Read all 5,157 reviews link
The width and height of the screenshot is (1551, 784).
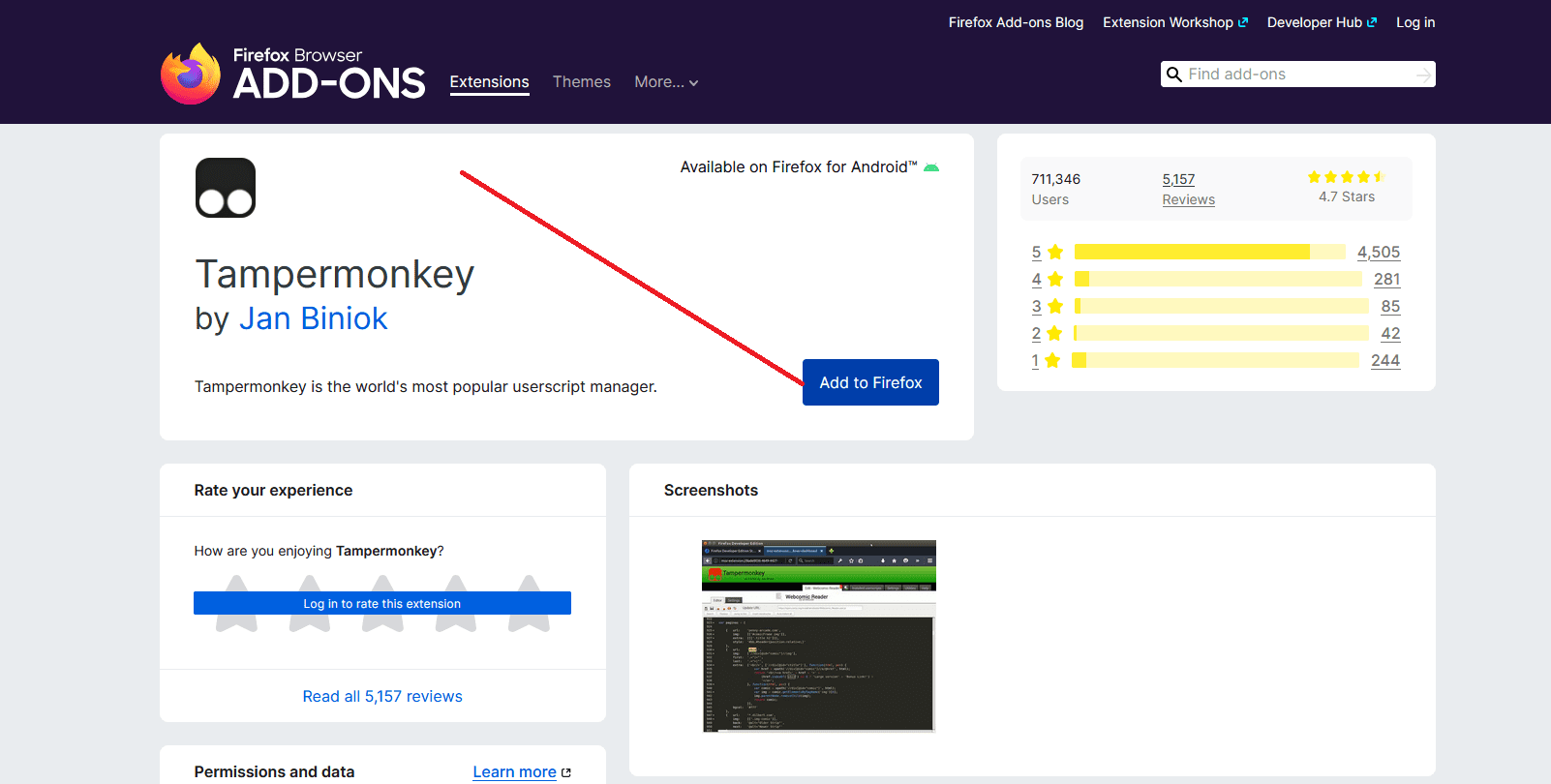382,696
